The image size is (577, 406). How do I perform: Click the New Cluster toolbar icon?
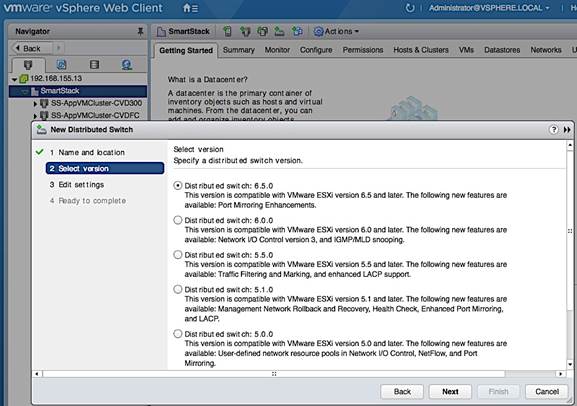[245, 31]
